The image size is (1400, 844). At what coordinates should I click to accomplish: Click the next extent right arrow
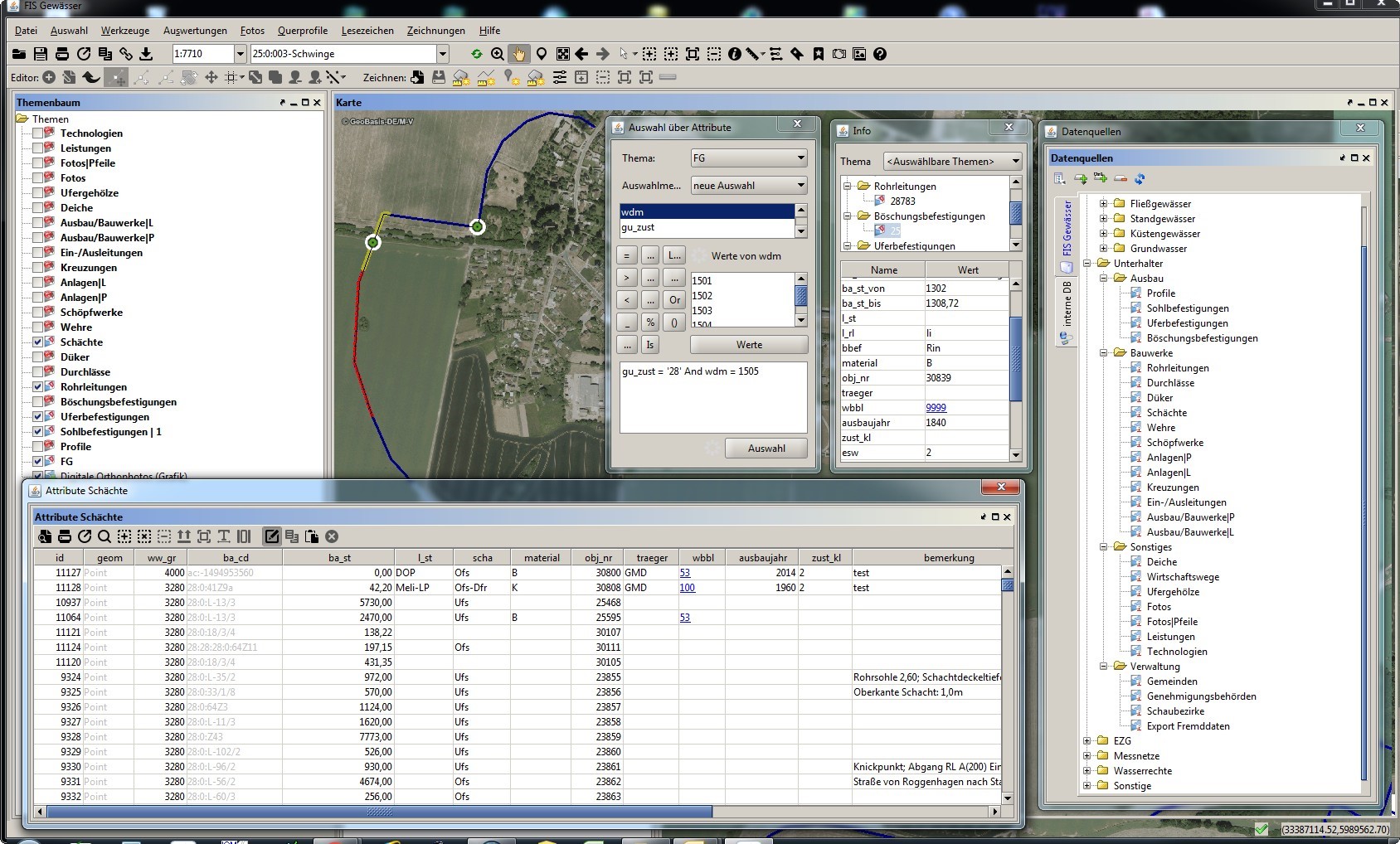[603, 54]
